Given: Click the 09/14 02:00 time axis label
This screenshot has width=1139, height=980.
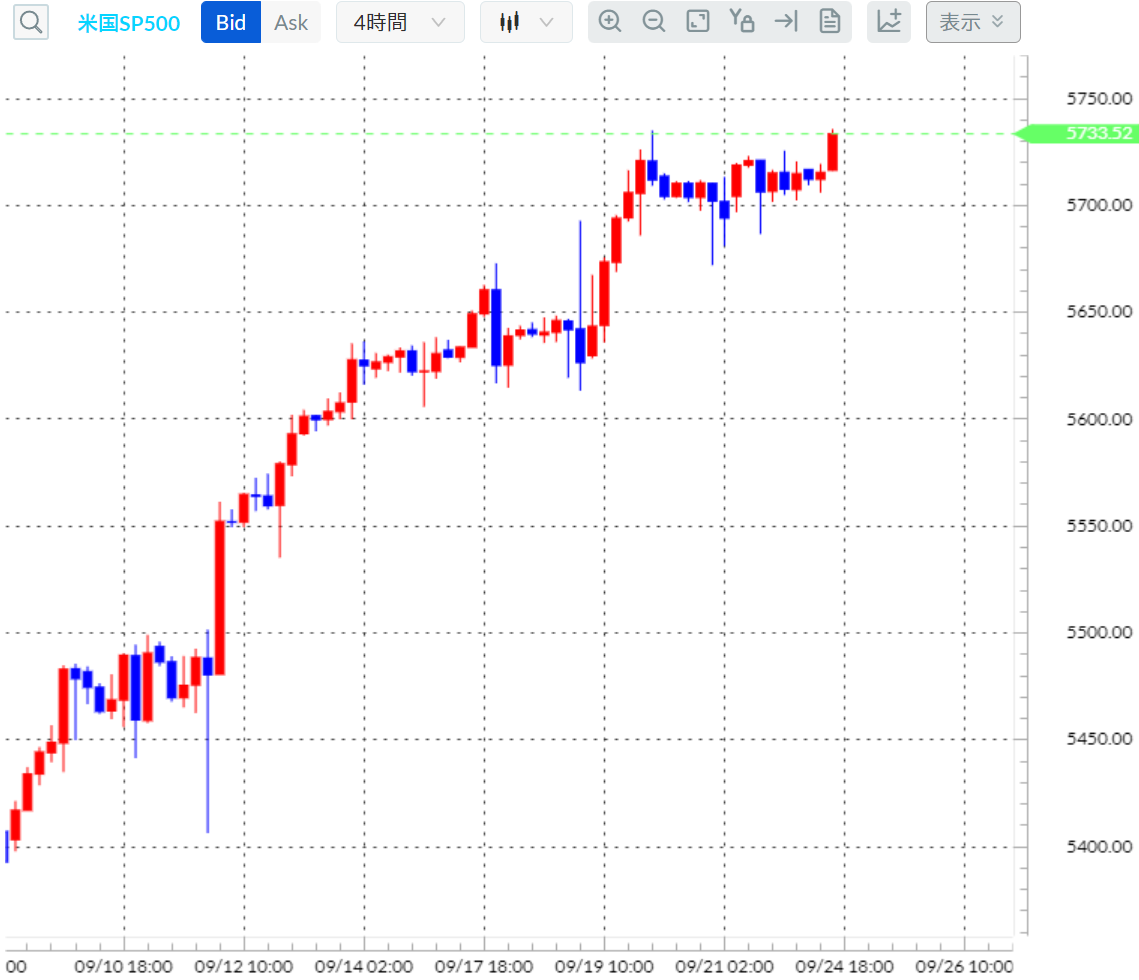Looking at the screenshot, I should (364, 967).
